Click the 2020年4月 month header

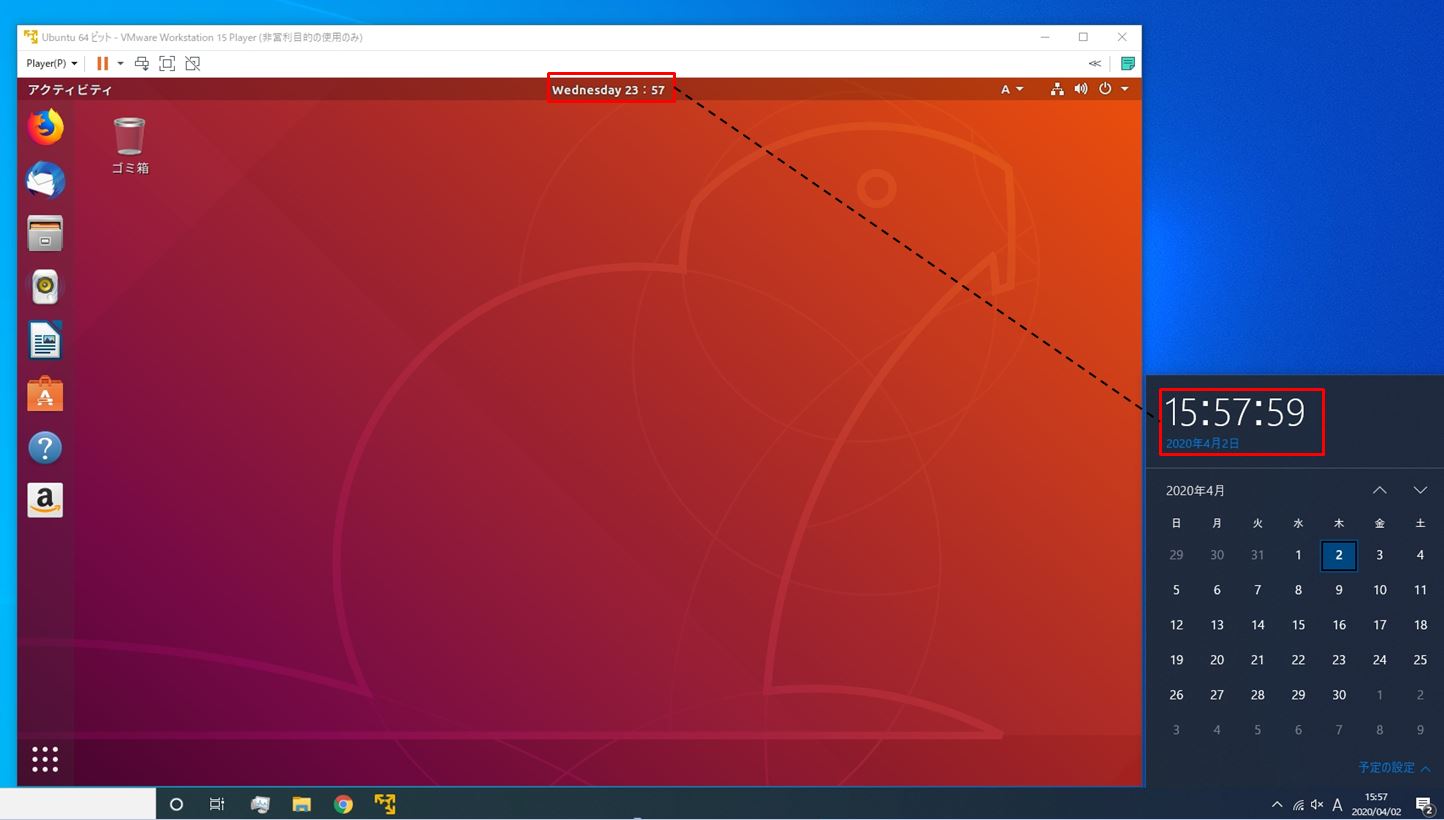[1195, 490]
